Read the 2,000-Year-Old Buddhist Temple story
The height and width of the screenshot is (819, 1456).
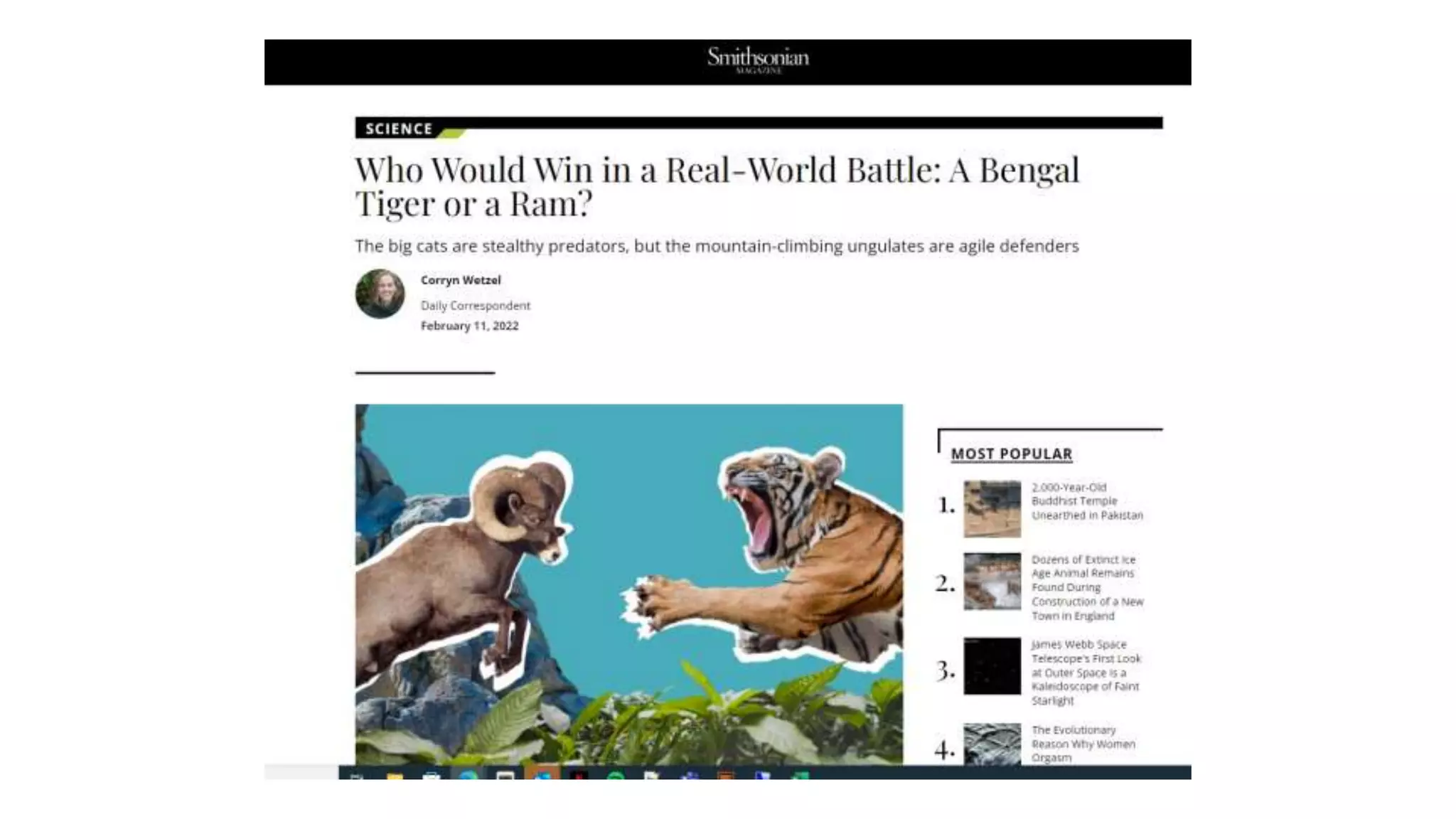(x=1087, y=501)
